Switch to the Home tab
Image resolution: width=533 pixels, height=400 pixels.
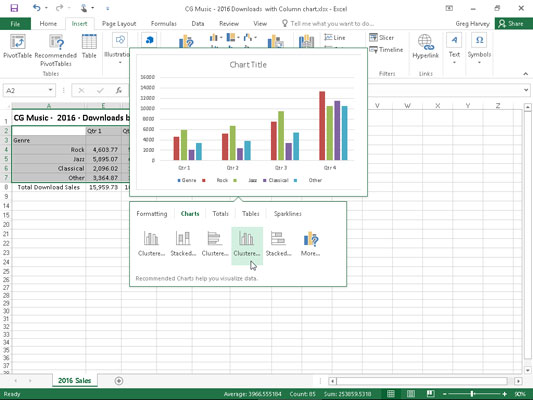pos(48,23)
